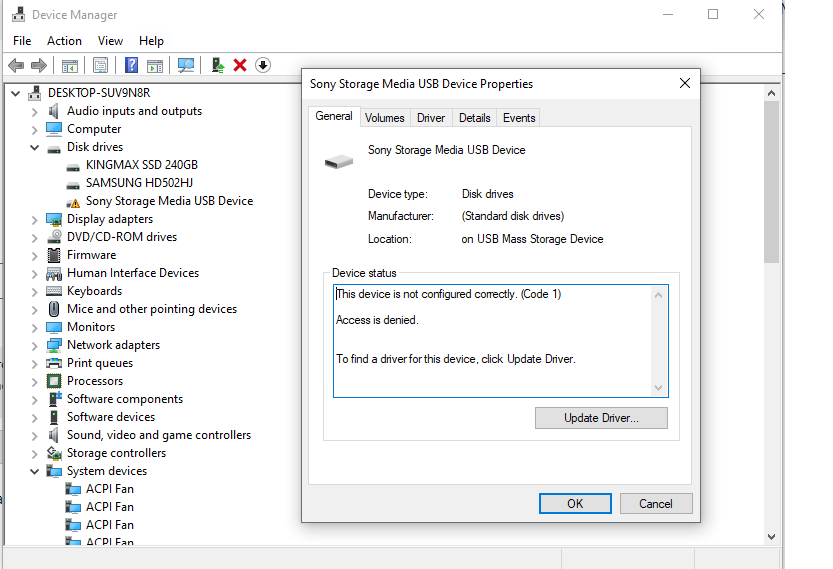Screen dimensions: 833x569
Task: Click the Forward arrow in toolbar
Action: 39,65
